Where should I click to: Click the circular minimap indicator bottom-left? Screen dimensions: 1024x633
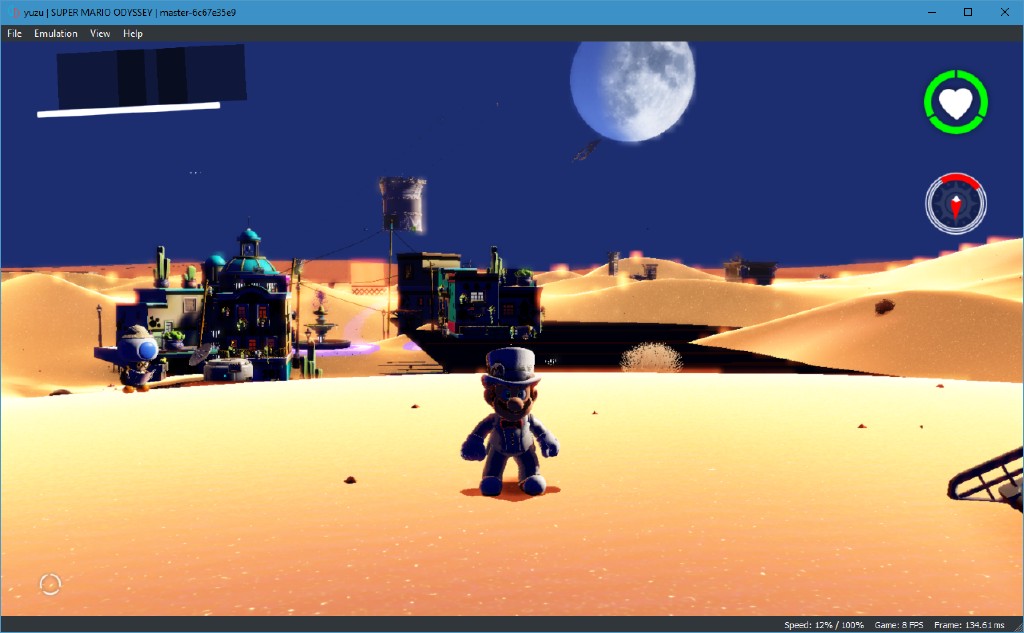[x=49, y=583]
